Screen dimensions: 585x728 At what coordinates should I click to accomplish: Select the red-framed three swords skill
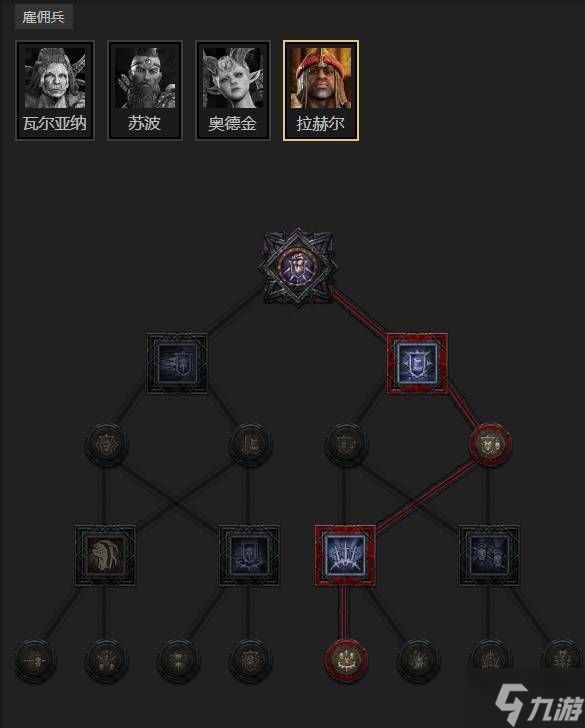click(345, 555)
